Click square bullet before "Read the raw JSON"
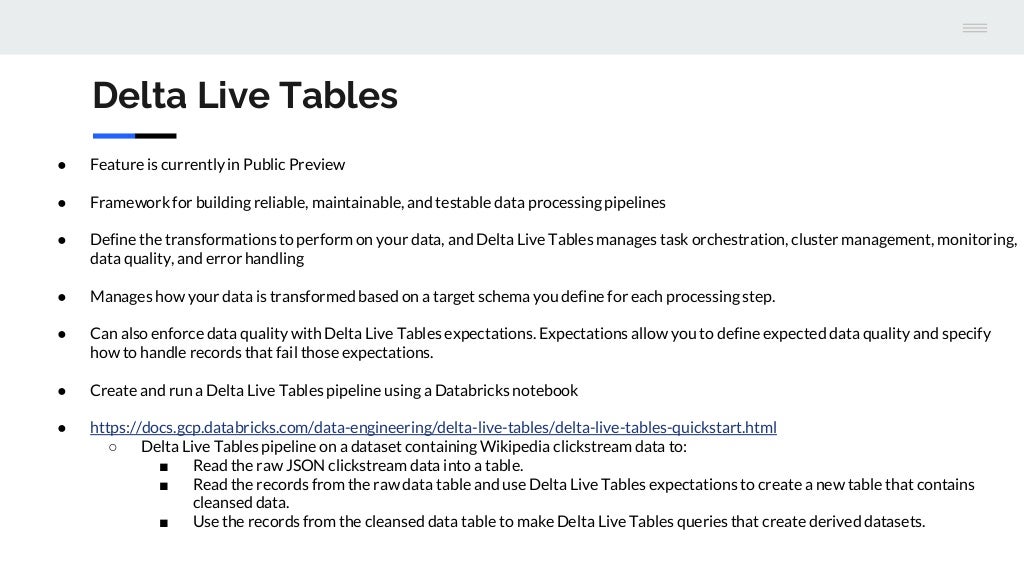1024x576 pixels. tap(164, 467)
